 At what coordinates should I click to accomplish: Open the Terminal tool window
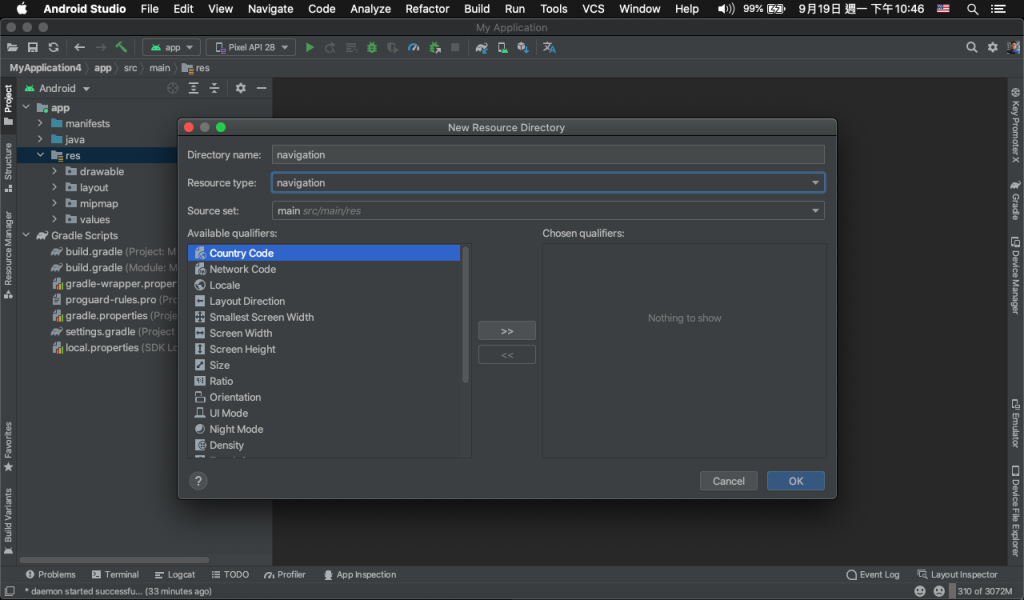pyautogui.click(x=115, y=575)
